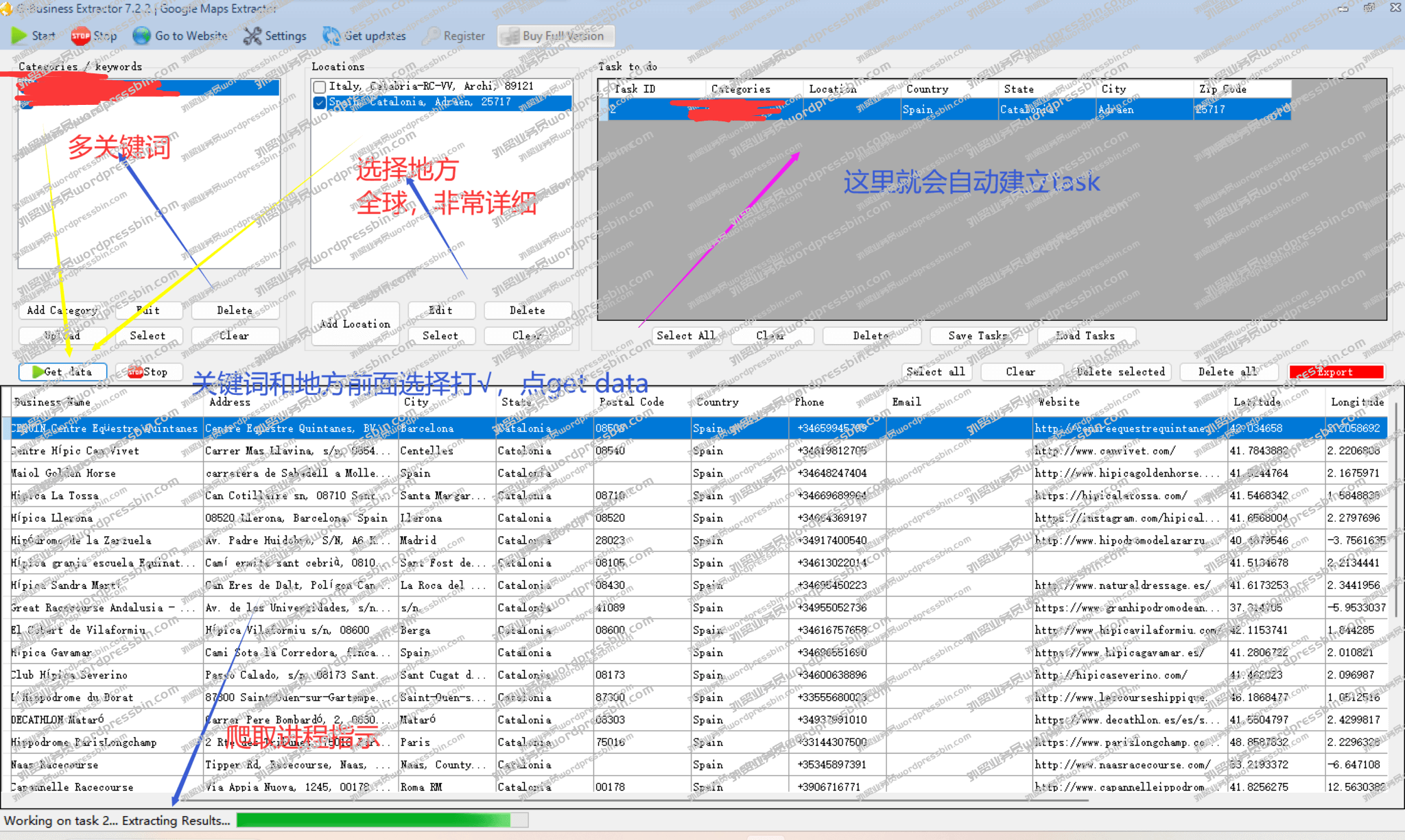1405x840 pixels.
Task: Check the Italy, Calabria-RC-VV location
Action: (x=320, y=86)
